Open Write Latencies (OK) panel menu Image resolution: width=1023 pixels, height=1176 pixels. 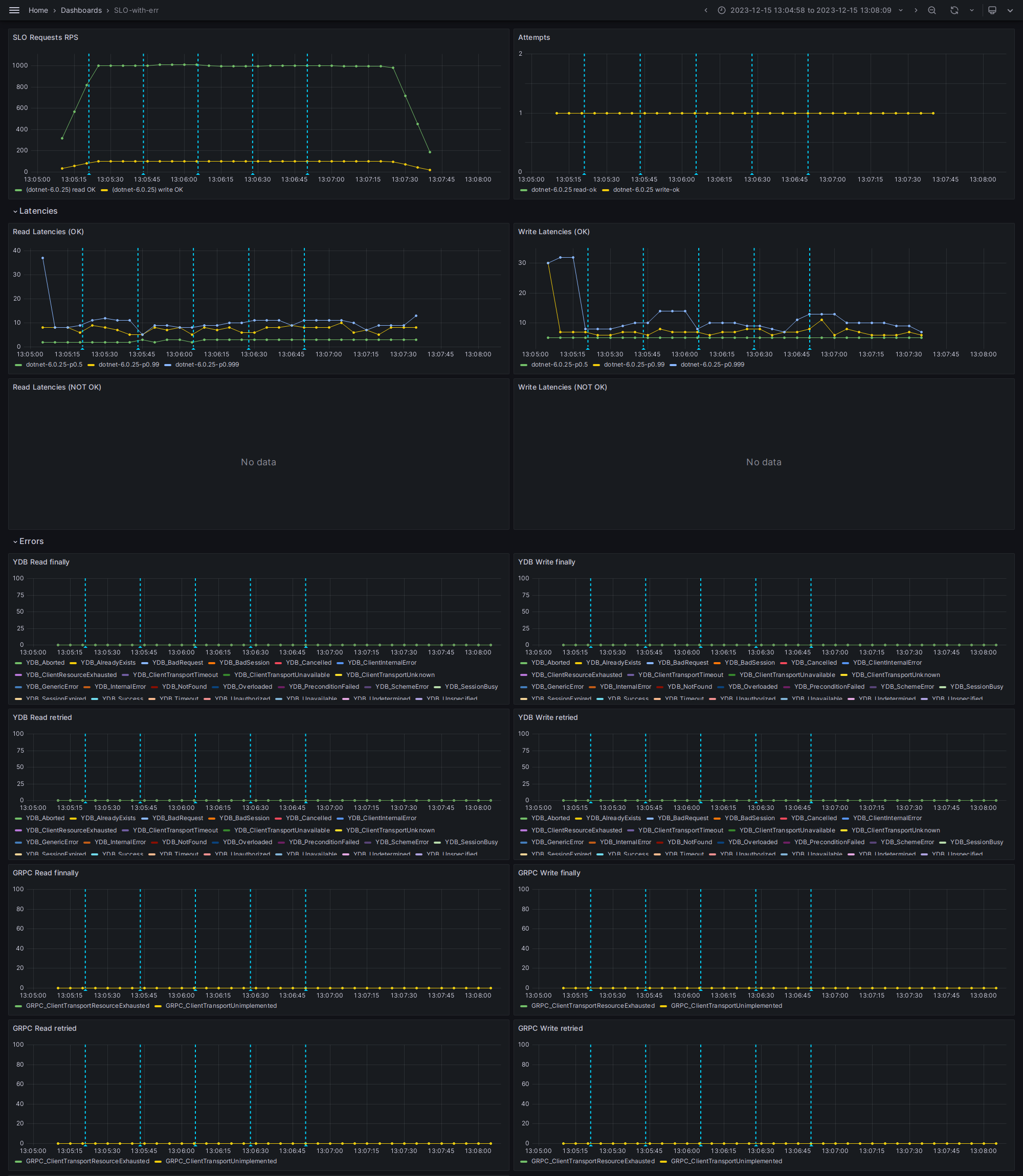[x=554, y=232]
